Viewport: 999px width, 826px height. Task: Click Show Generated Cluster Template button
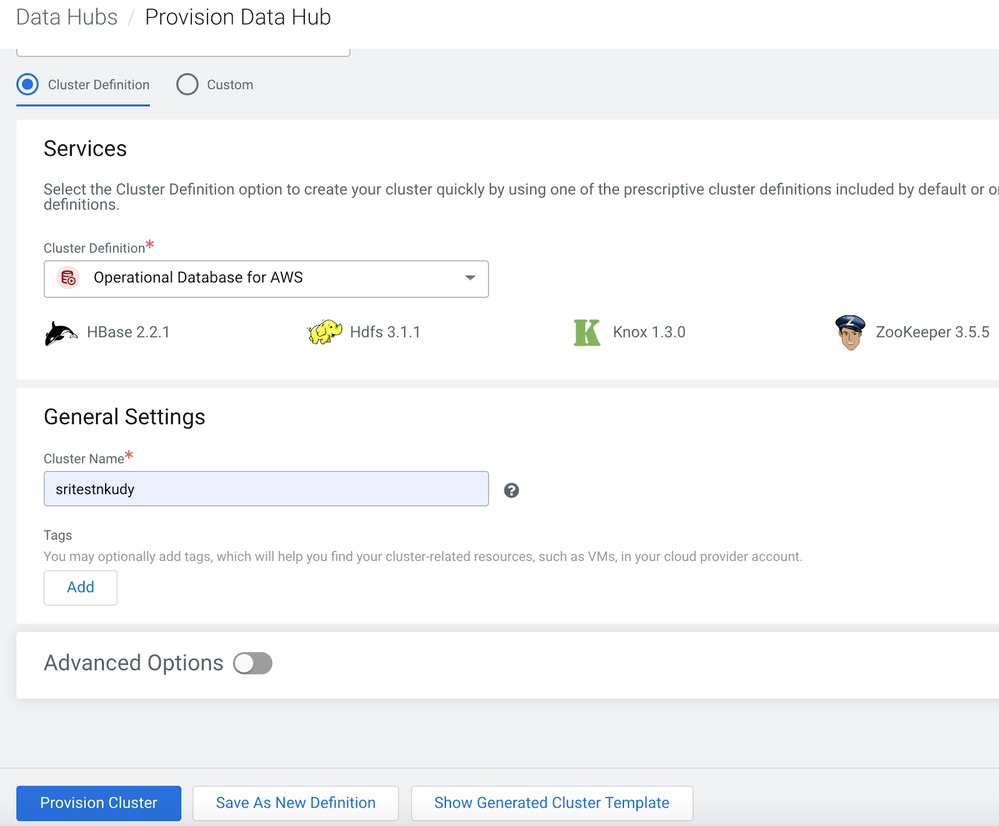552,803
